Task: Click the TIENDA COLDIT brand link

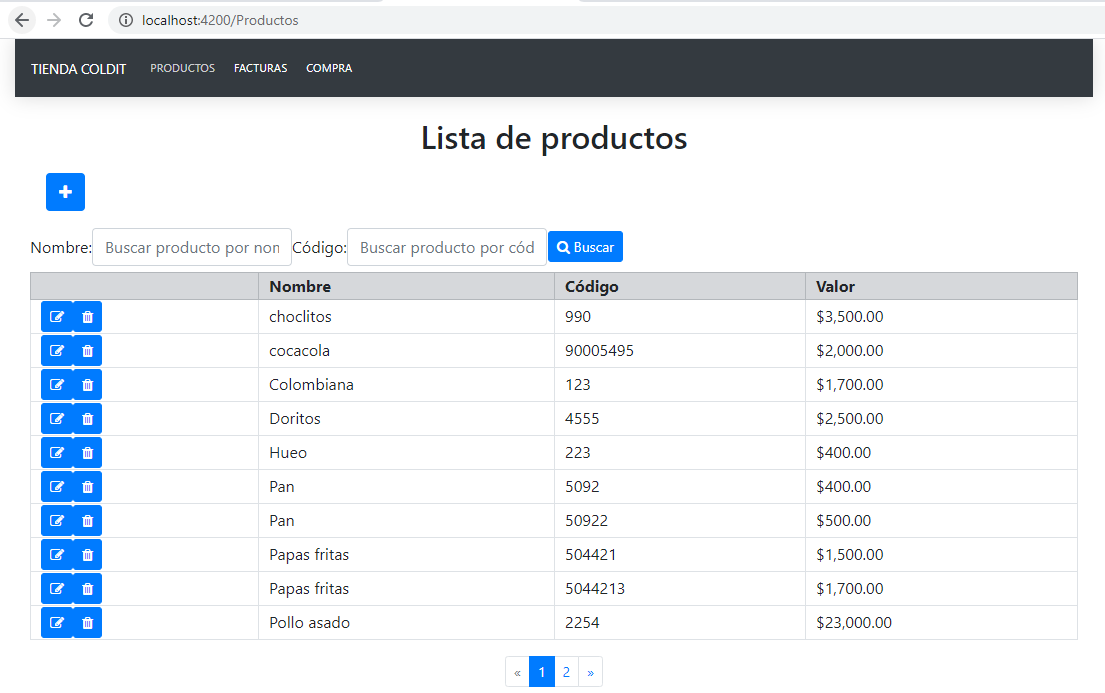Action: coord(78,69)
